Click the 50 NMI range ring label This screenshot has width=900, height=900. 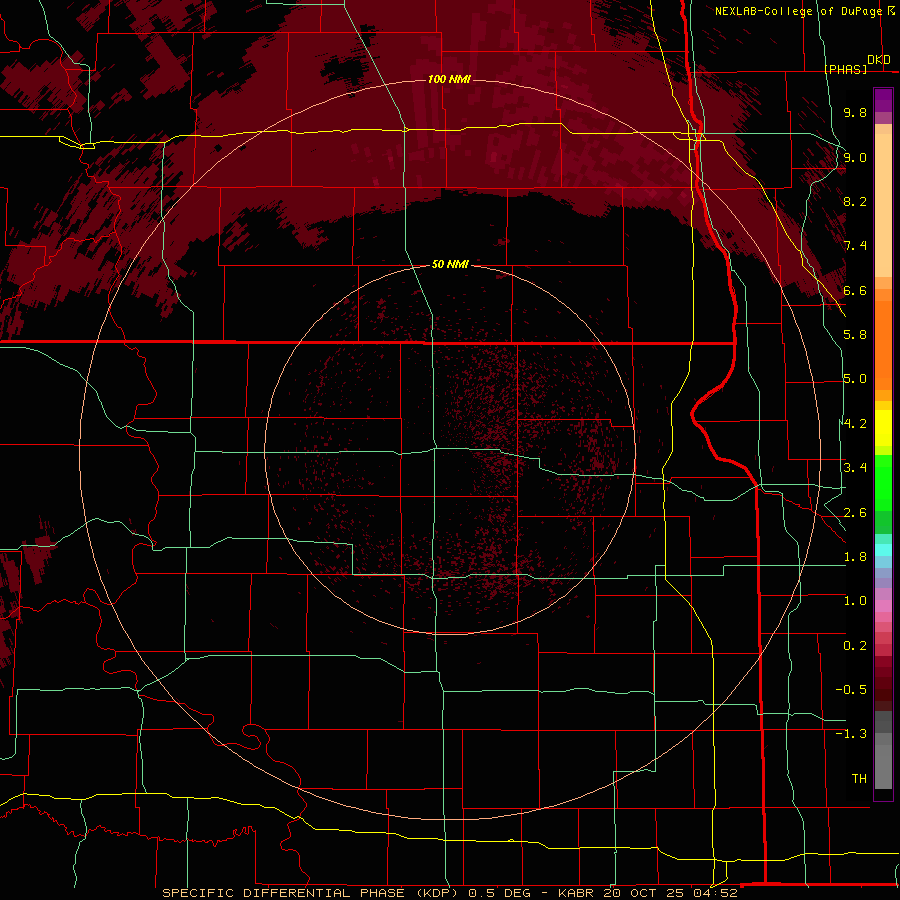(x=450, y=264)
